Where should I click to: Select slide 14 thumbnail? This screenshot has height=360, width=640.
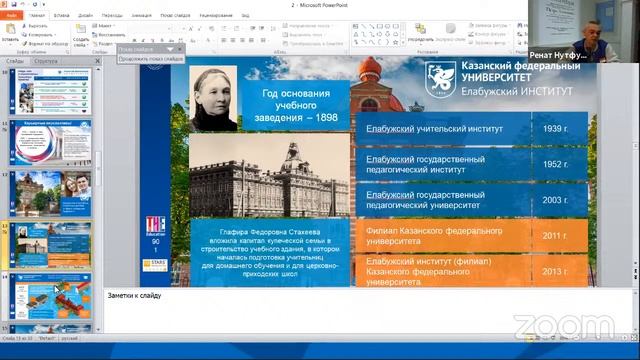tap(50, 296)
